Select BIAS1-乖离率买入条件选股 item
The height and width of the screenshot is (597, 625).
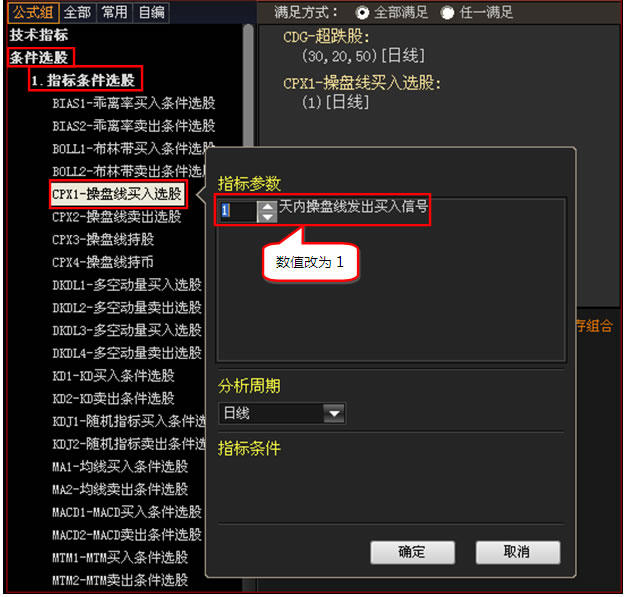(134, 103)
